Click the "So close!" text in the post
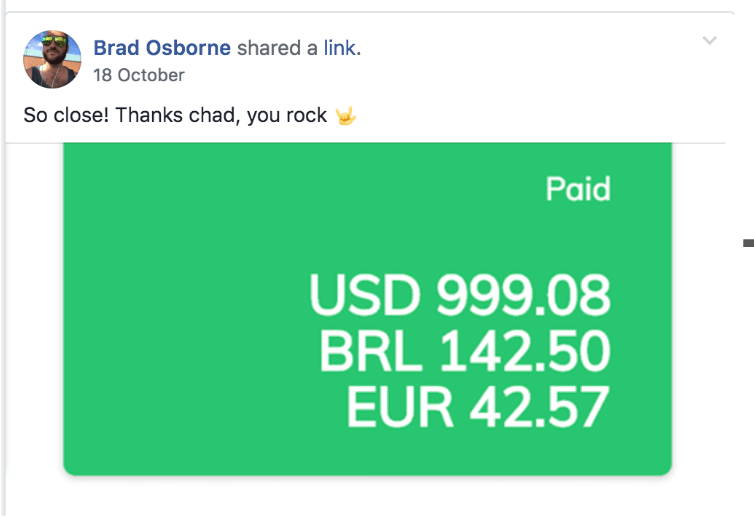 [66, 115]
